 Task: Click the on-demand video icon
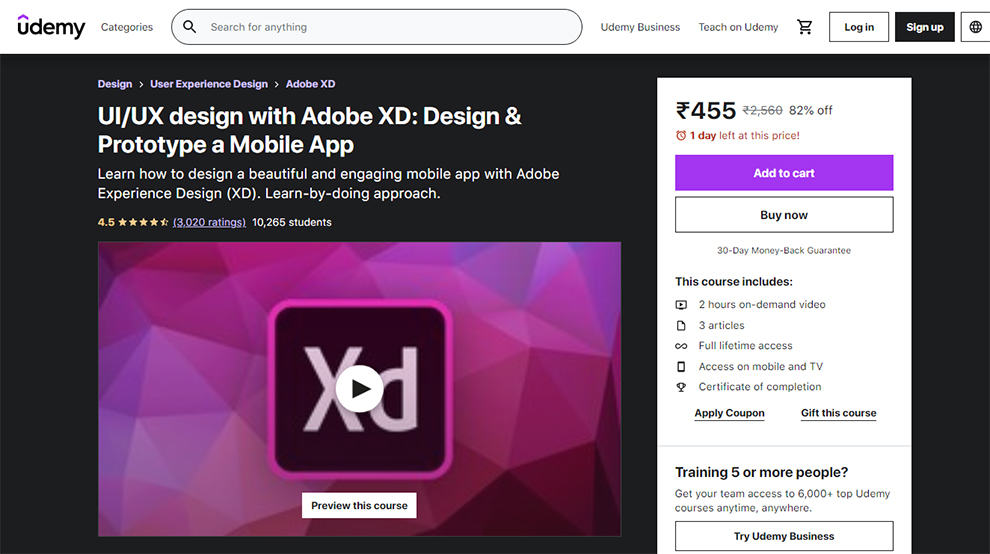[x=681, y=304]
